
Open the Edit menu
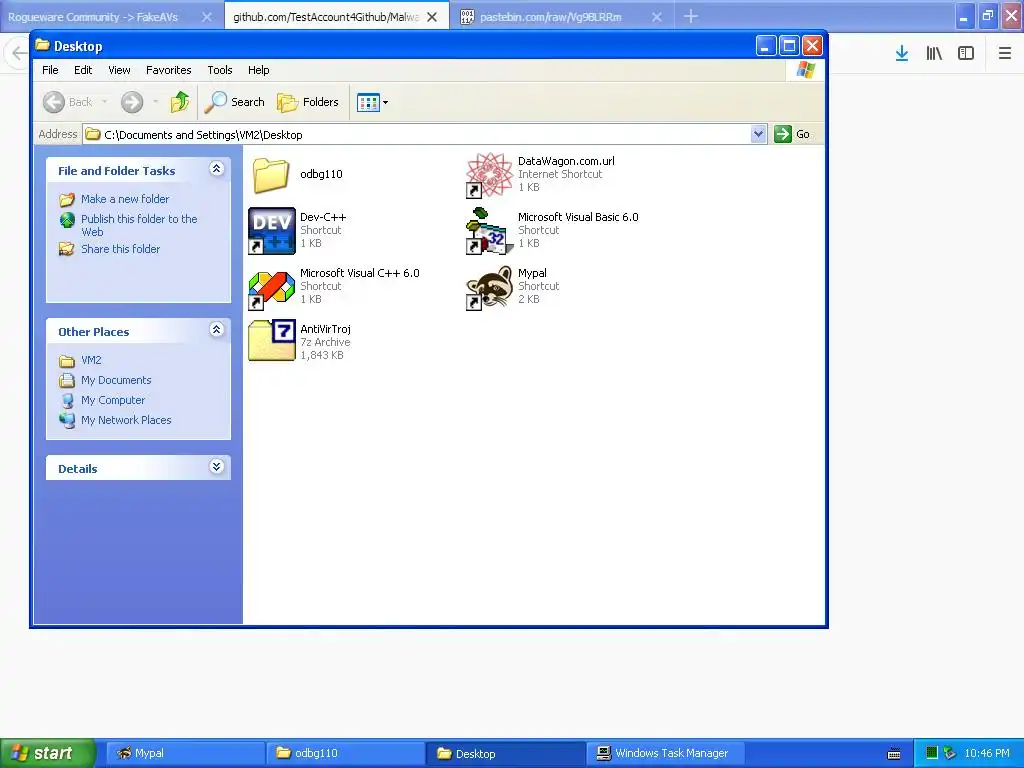83,70
